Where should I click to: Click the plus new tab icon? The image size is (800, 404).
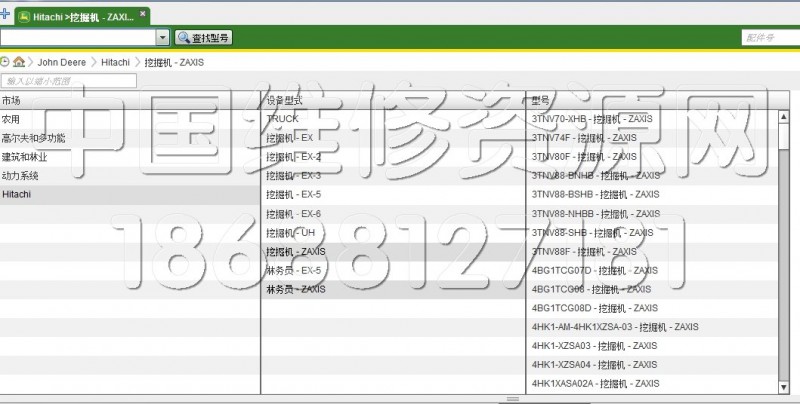pyautogui.click(x=5, y=14)
